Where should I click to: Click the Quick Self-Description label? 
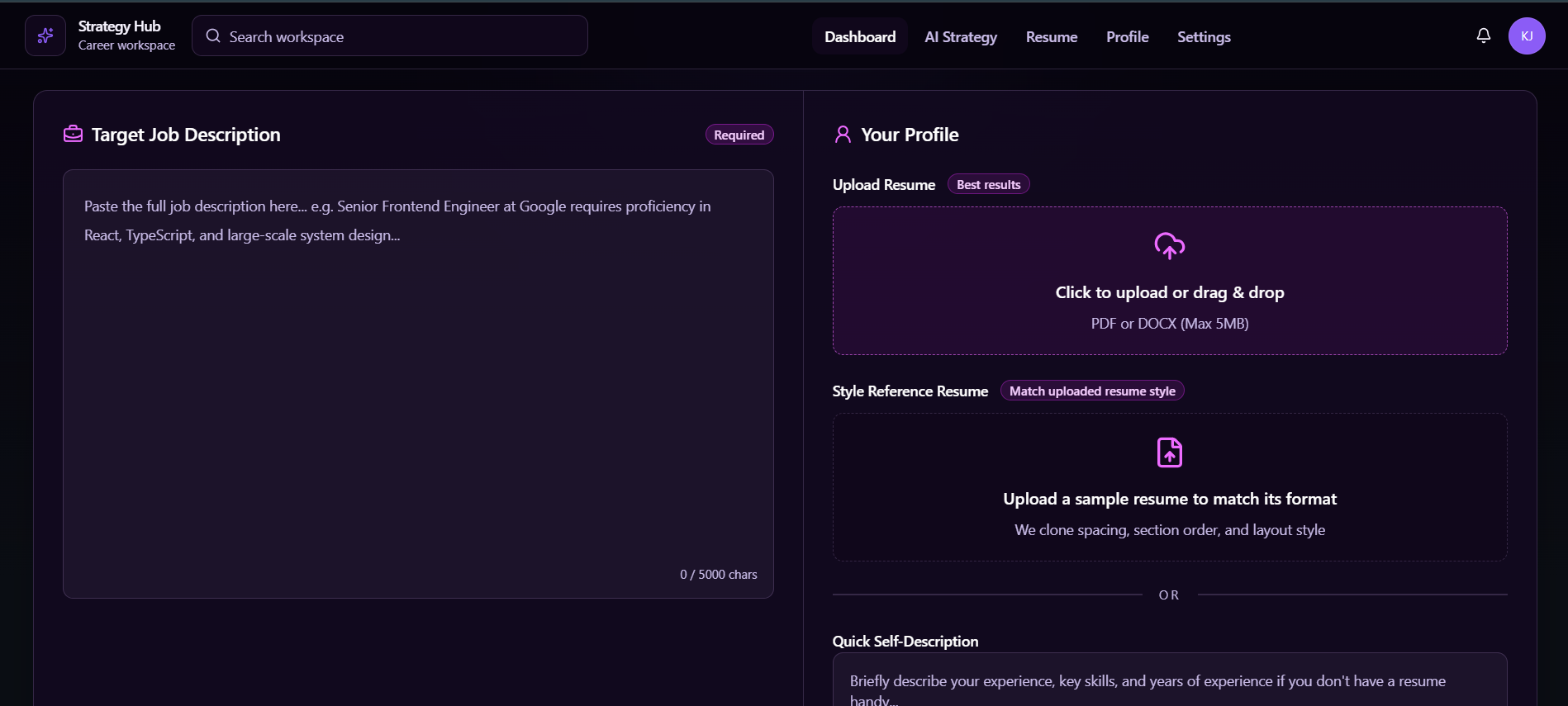(905, 642)
